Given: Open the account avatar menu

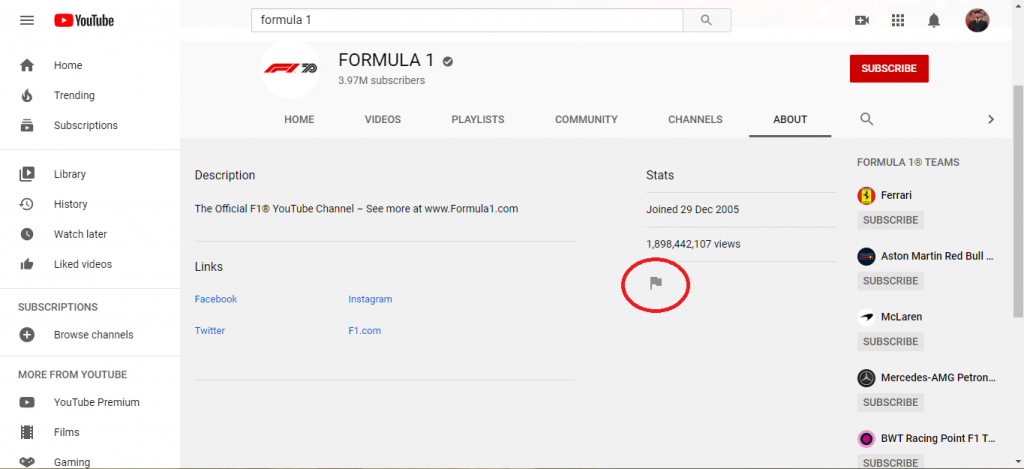Looking at the screenshot, I should tap(977, 20).
